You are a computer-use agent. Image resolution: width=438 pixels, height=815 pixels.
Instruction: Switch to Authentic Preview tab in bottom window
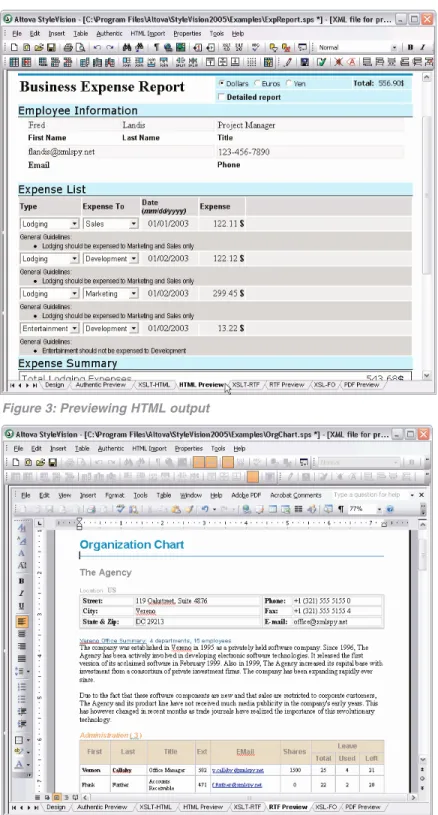tap(102, 807)
